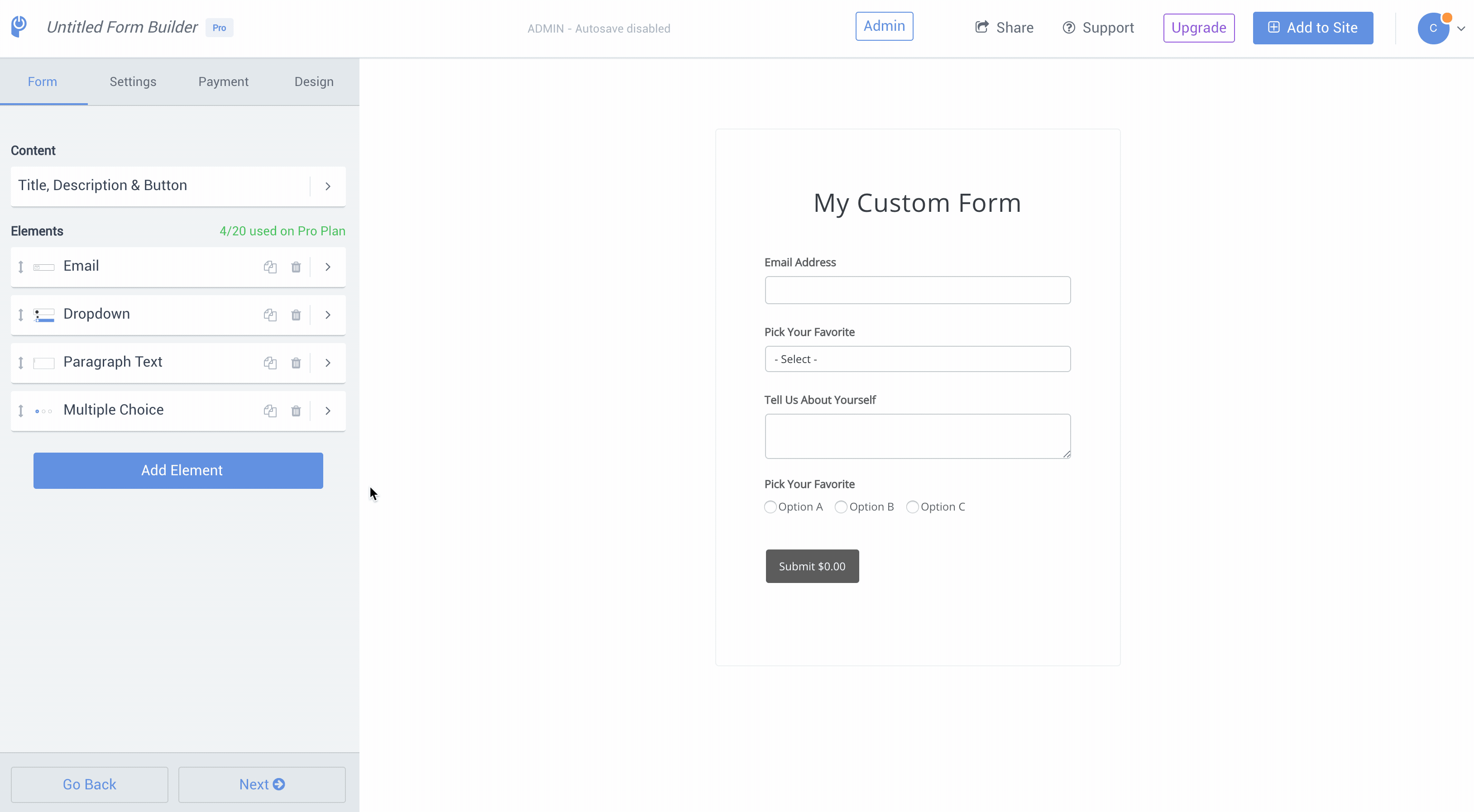The width and height of the screenshot is (1474, 812).
Task: Switch to the Design tab
Action: (x=314, y=81)
